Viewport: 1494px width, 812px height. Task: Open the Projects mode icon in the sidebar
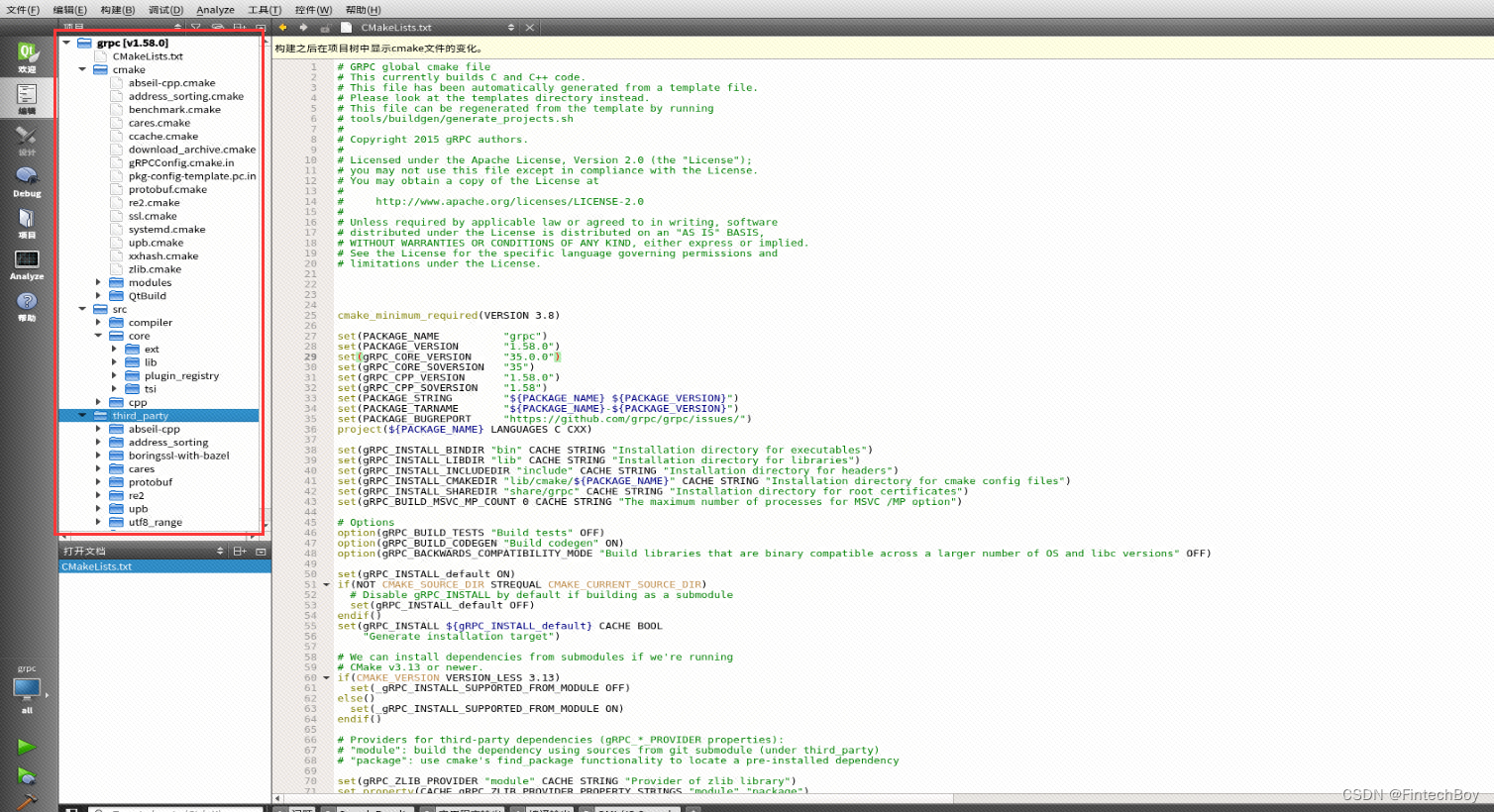tap(27, 223)
